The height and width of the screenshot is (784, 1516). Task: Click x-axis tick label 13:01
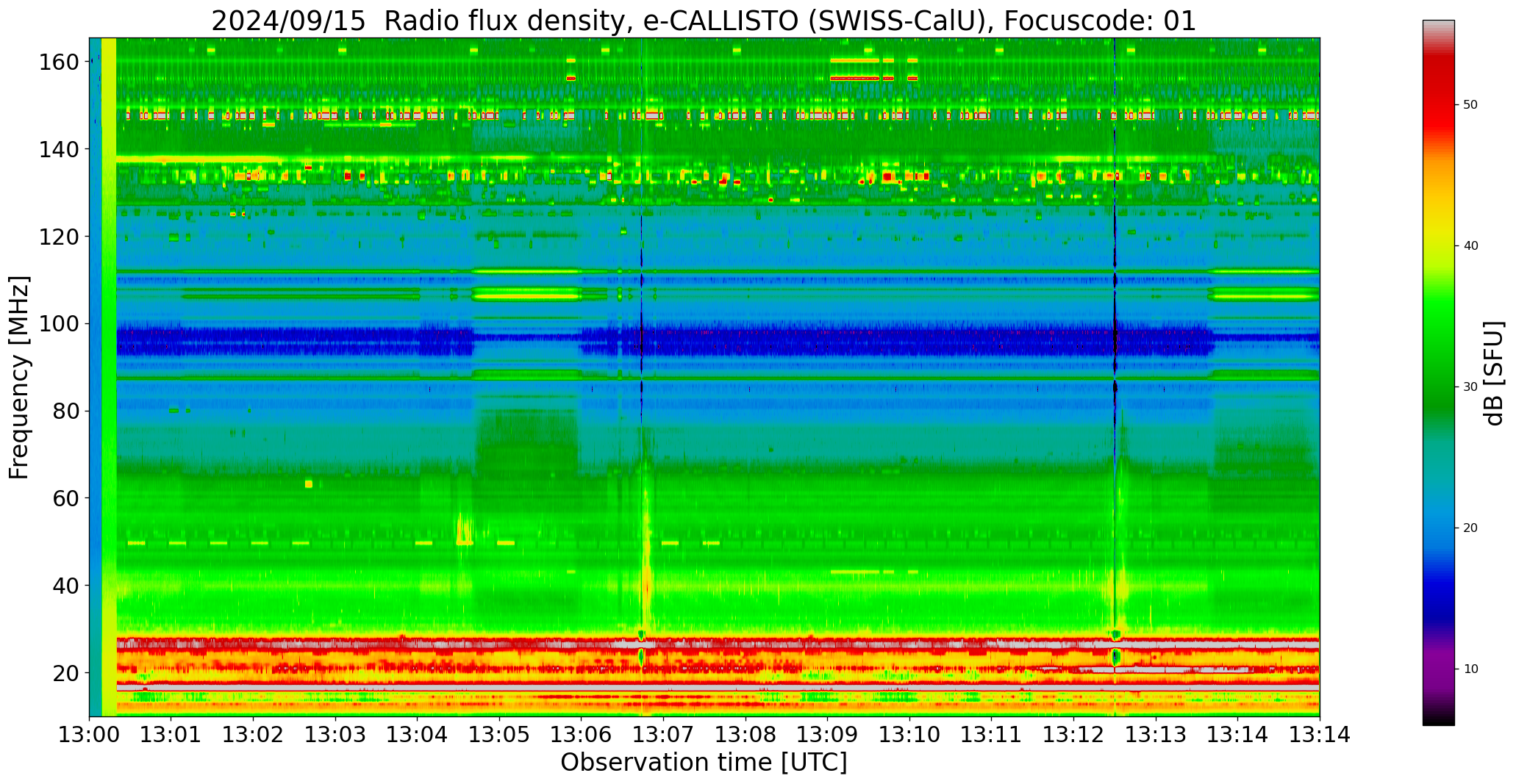click(171, 735)
